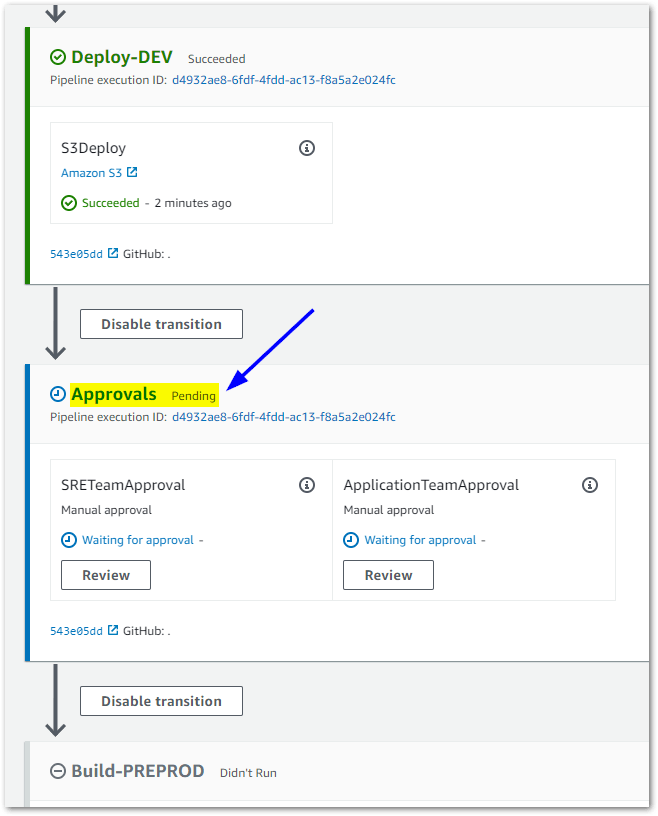
Task: Click external link icon beside Amazon S3
Action: point(132,173)
